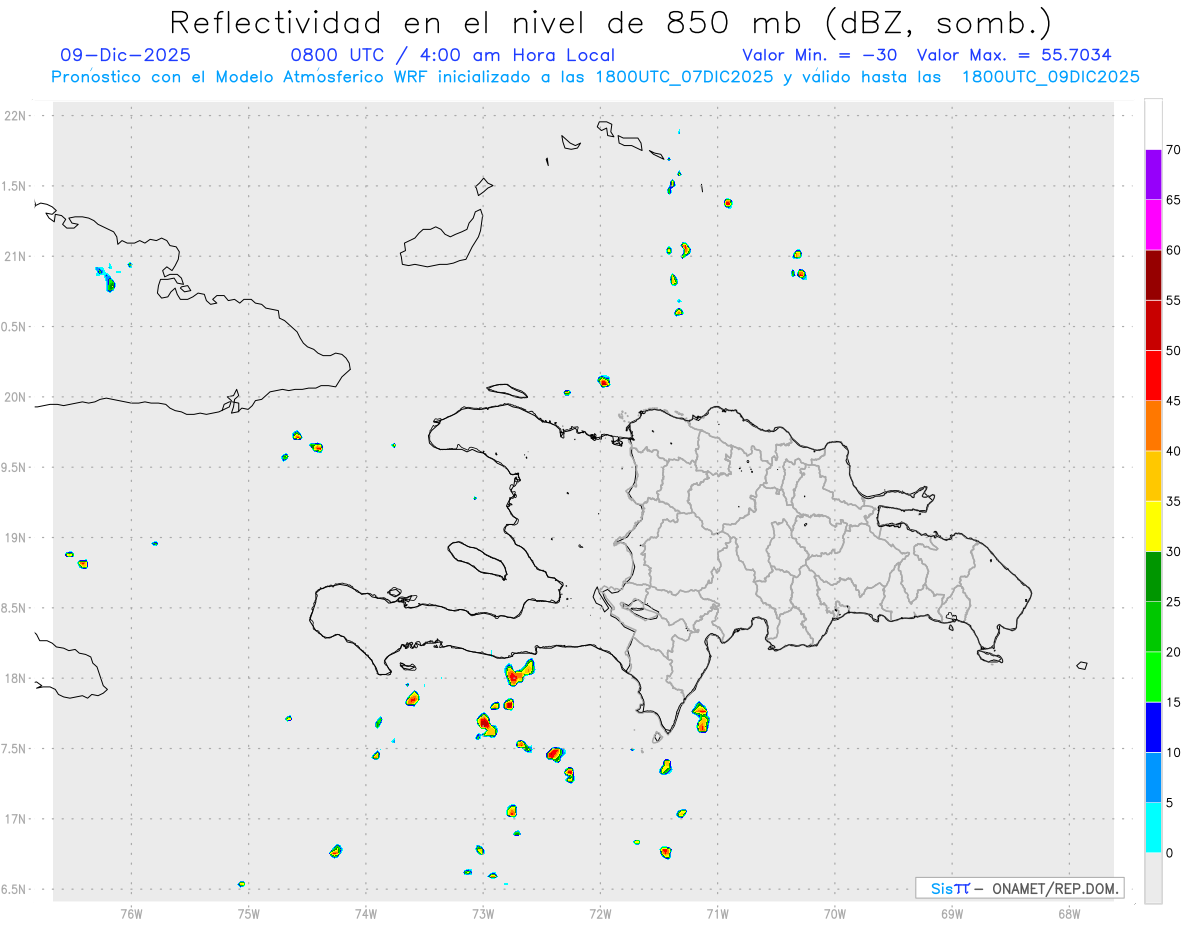Select the '68W' longitude label
1200x927 pixels.
(1069, 913)
